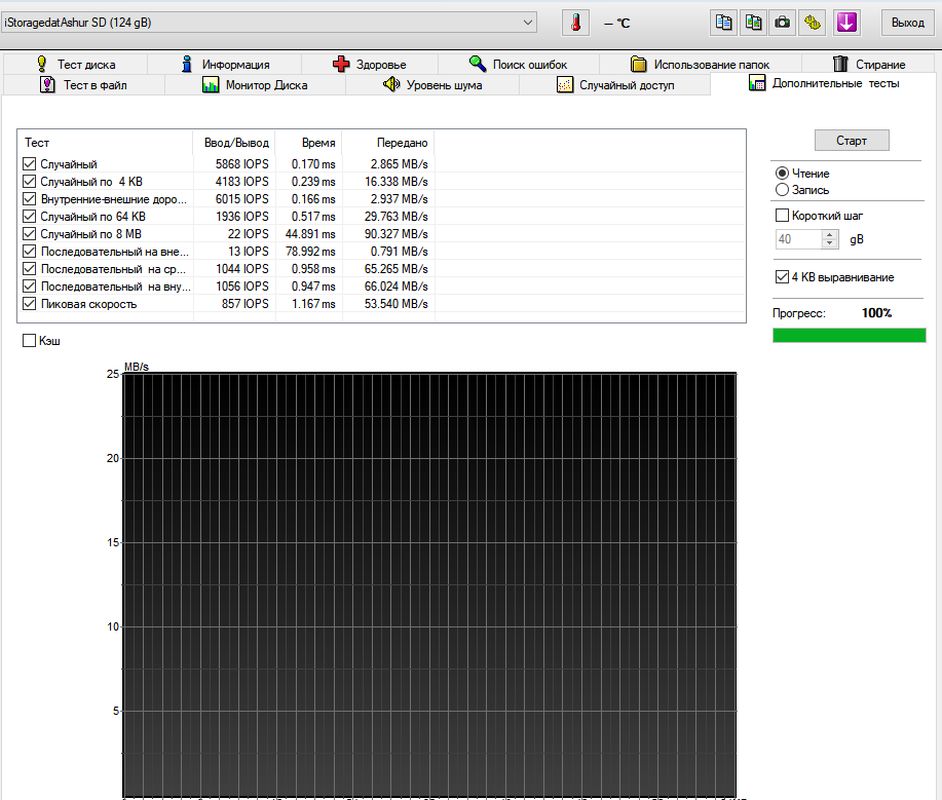Click the purple down-arrow icon
This screenshot has width=942, height=800.
(847, 22)
